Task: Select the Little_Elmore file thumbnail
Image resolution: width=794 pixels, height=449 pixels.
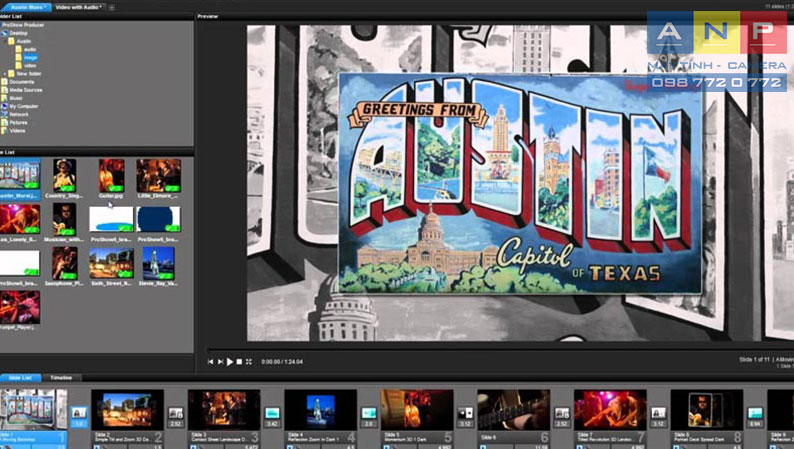Action: (x=158, y=175)
